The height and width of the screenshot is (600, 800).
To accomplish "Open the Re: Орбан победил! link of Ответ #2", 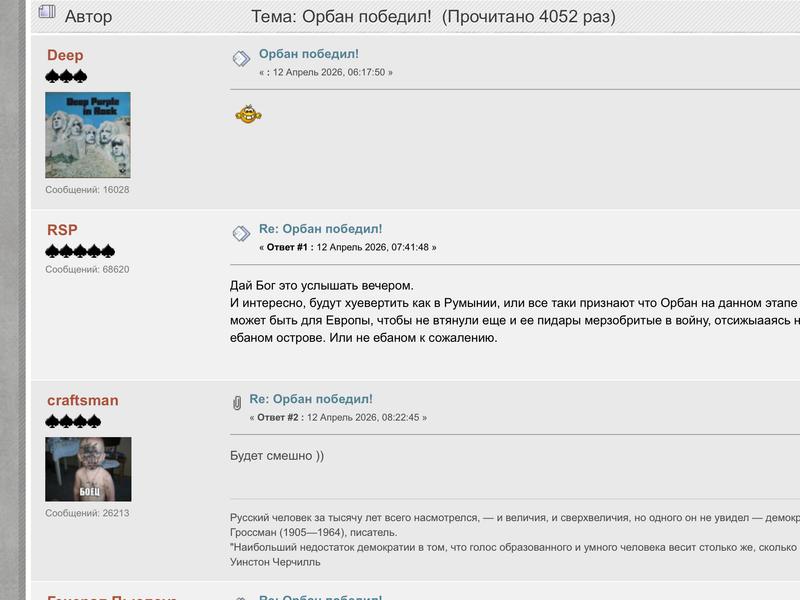I will (311, 399).
